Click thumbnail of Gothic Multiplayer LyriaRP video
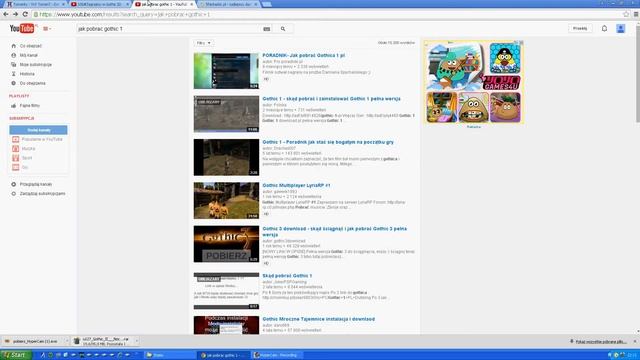640x360 pixels. [226, 200]
